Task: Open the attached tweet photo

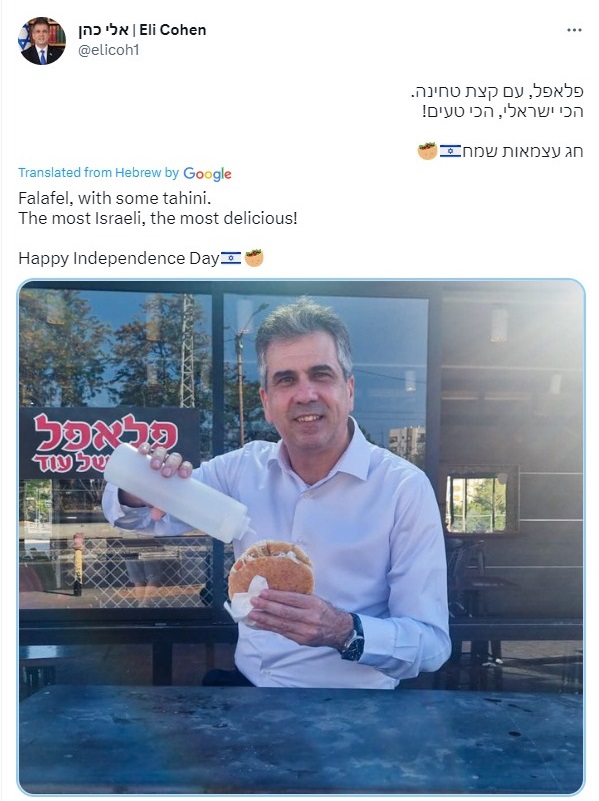Action: [x=301, y=537]
